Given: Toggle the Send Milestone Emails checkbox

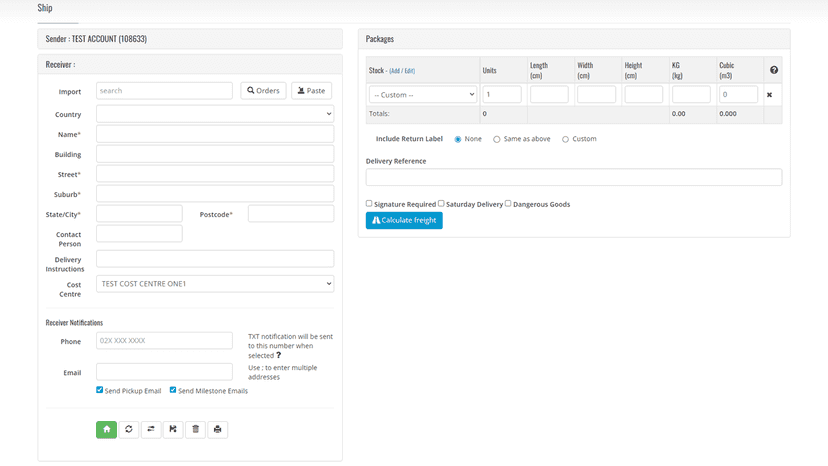Looking at the screenshot, I should (173, 390).
